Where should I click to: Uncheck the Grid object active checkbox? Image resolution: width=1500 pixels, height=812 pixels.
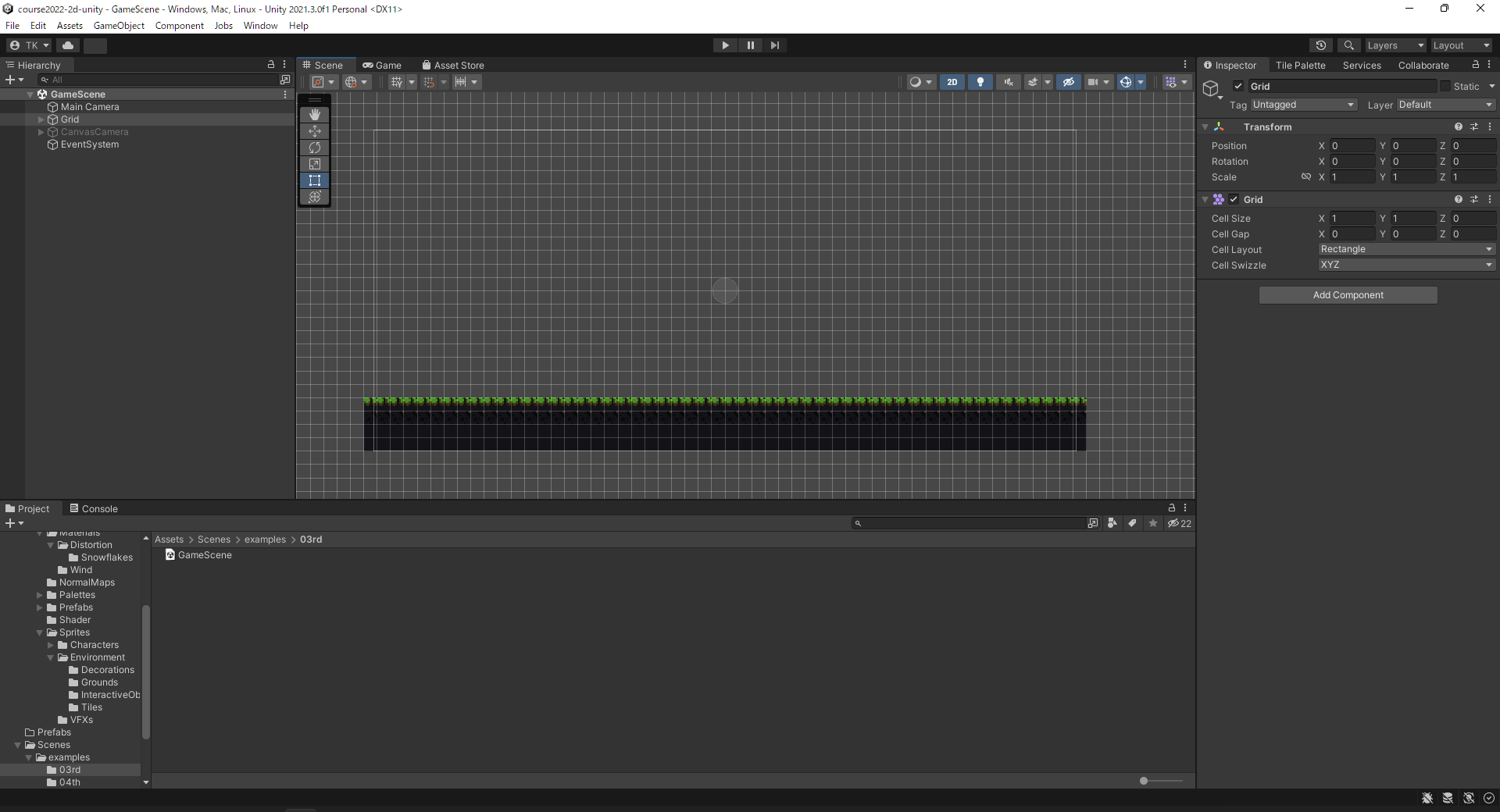[1238, 86]
